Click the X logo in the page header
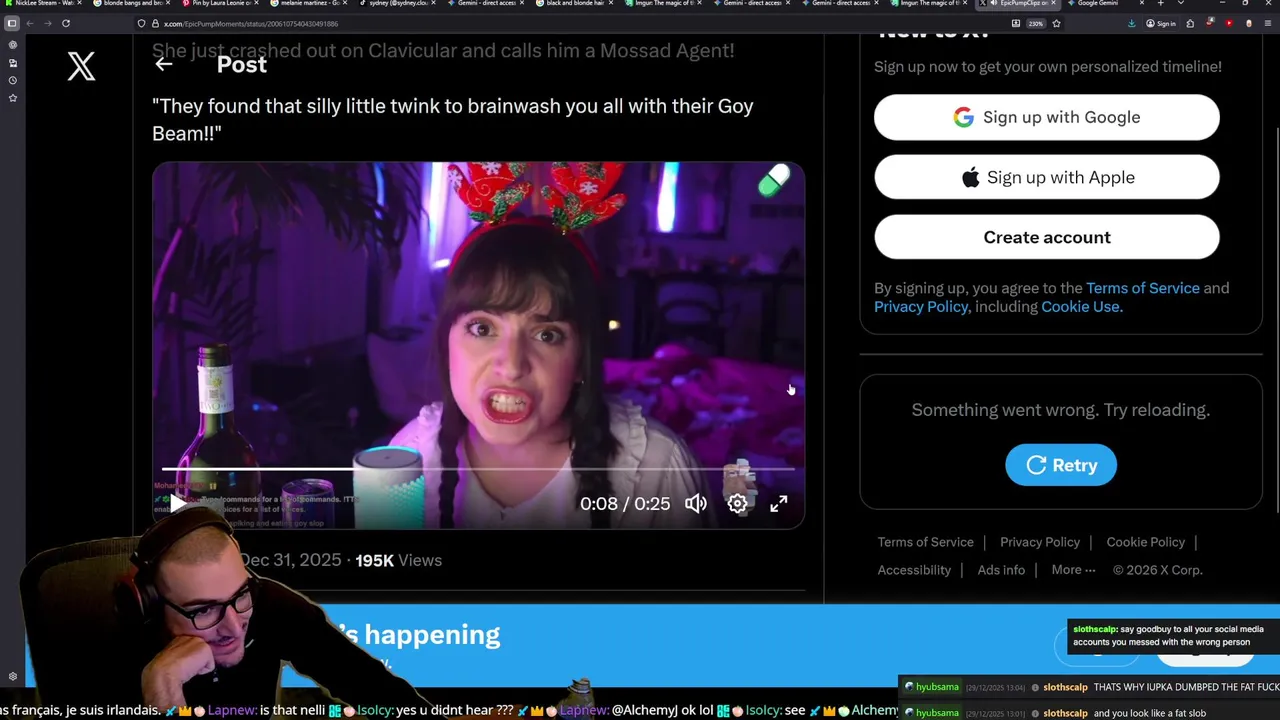The width and height of the screenshot is (1280, 720). [x=81, y=66]
